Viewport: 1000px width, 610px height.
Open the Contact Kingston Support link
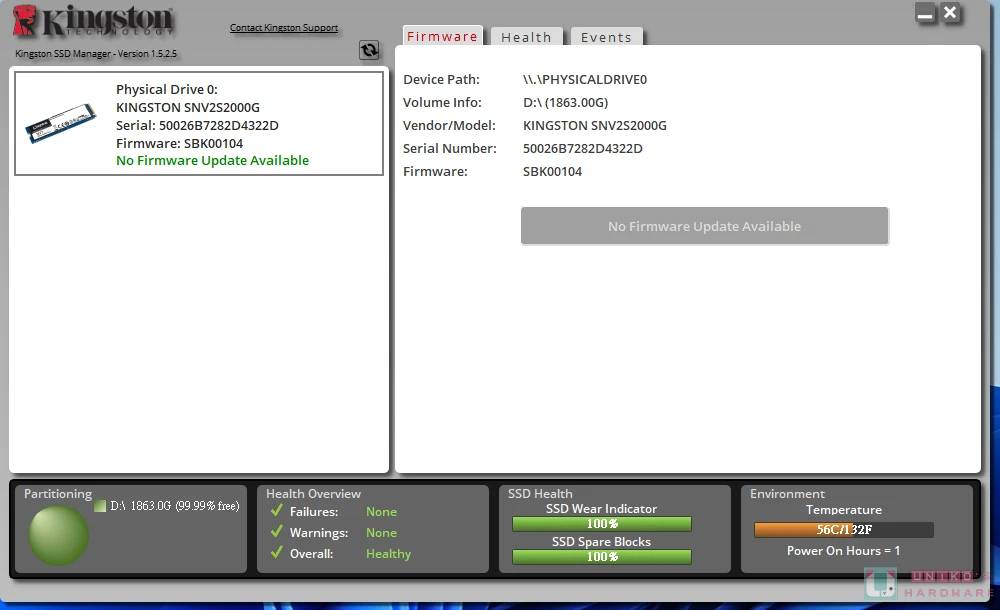pos(284,27)
